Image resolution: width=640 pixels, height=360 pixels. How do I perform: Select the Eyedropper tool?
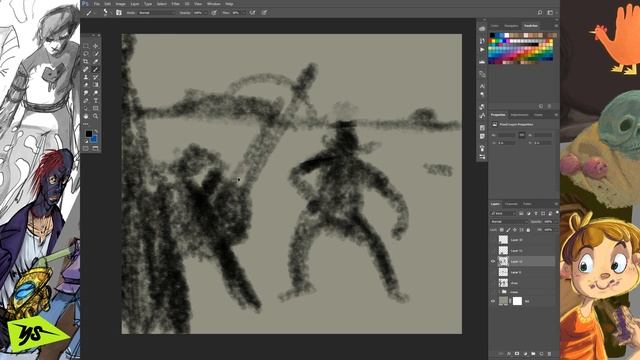pos(96,62)
